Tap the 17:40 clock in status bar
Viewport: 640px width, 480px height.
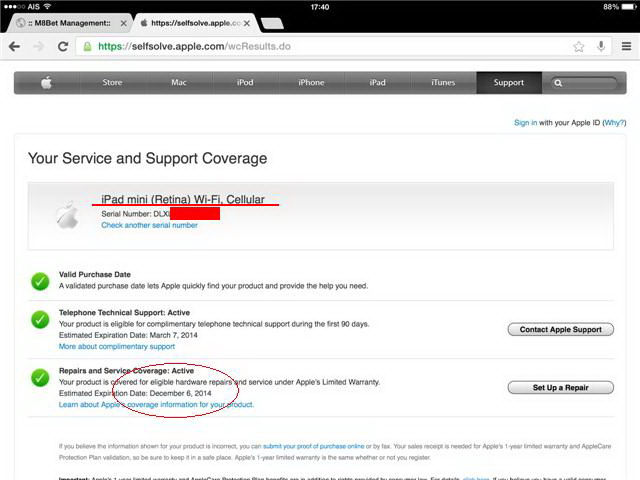coord(320,7)
